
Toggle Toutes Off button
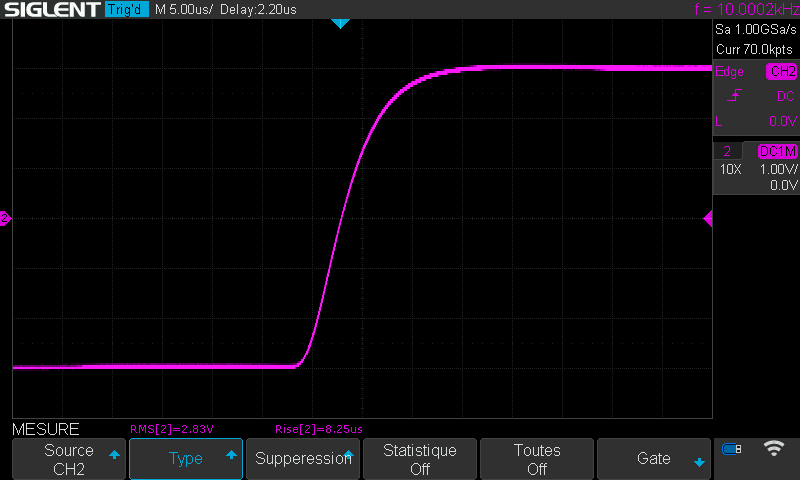pos(537,459)
